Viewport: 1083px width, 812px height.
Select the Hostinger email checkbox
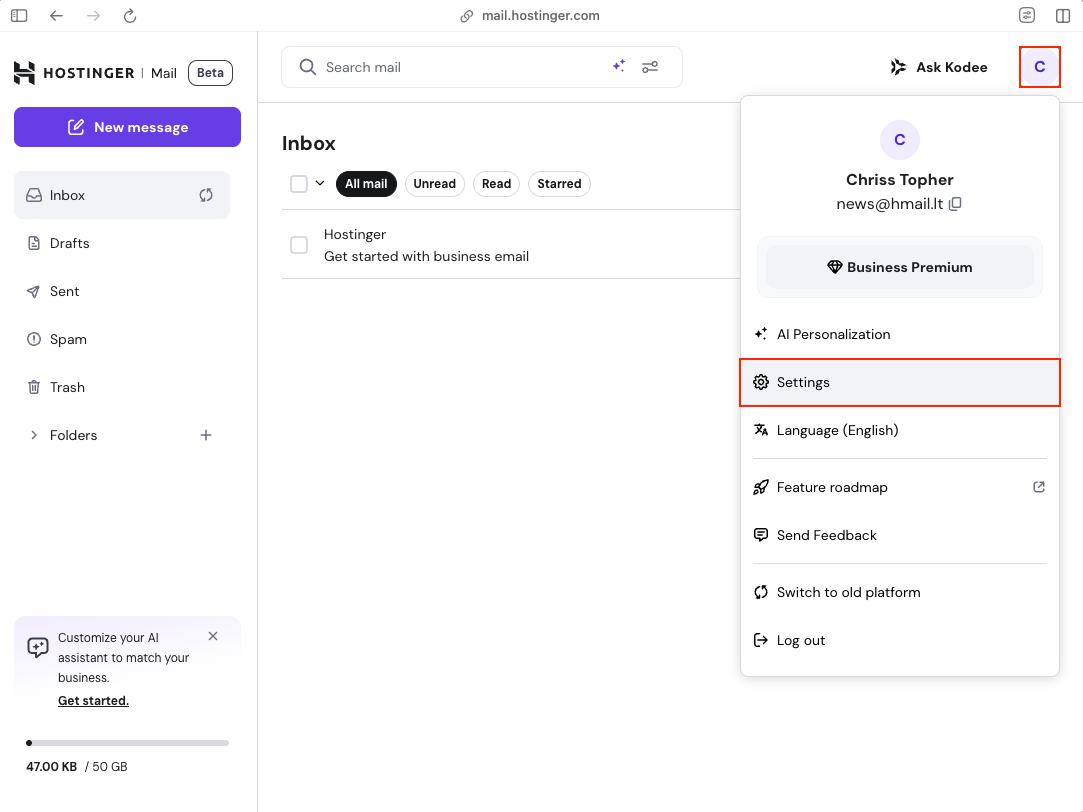299,245
